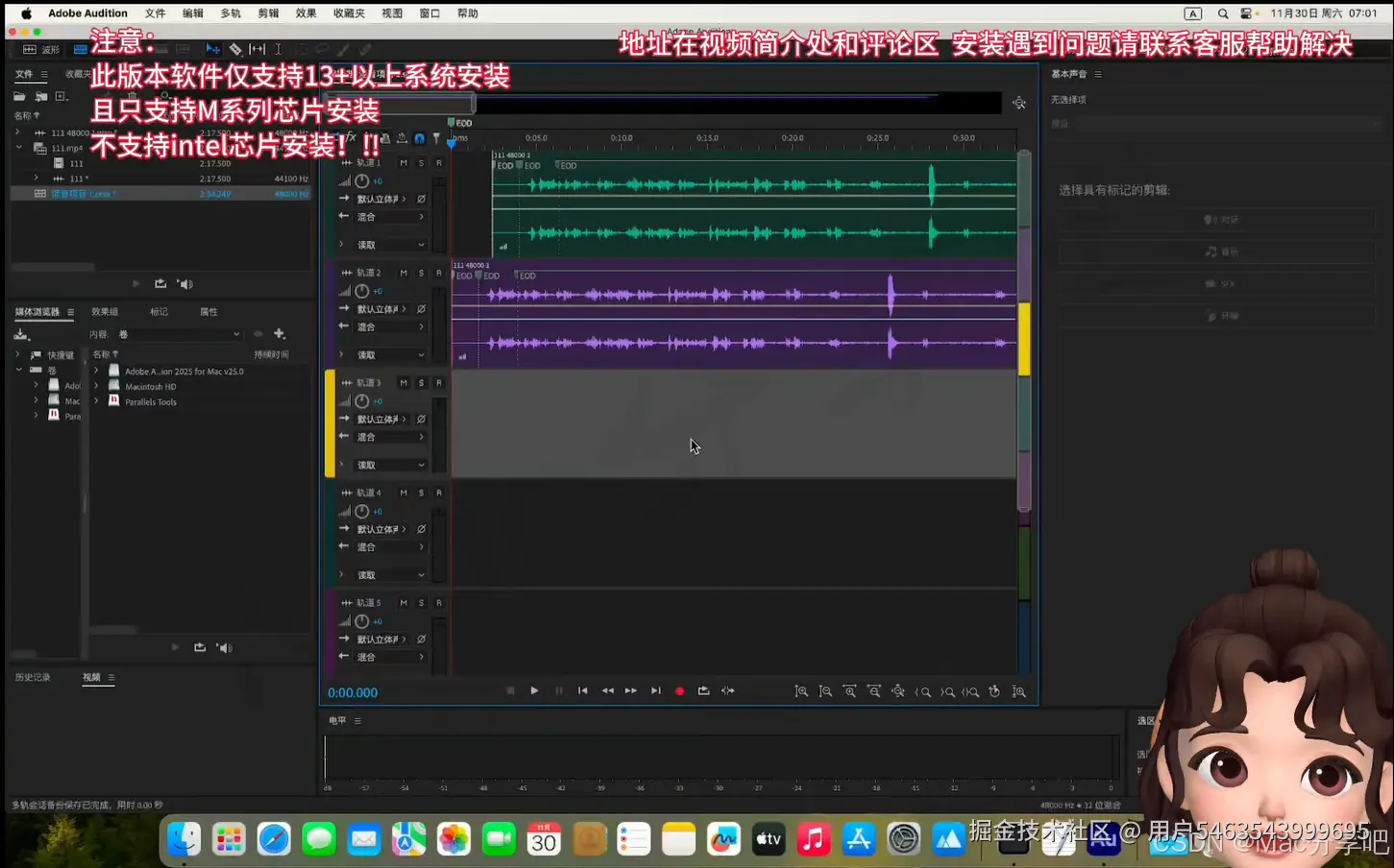Arm track 轨道 4 for record
This screenshot has height=868, width=1394.
tap(439, 494)
